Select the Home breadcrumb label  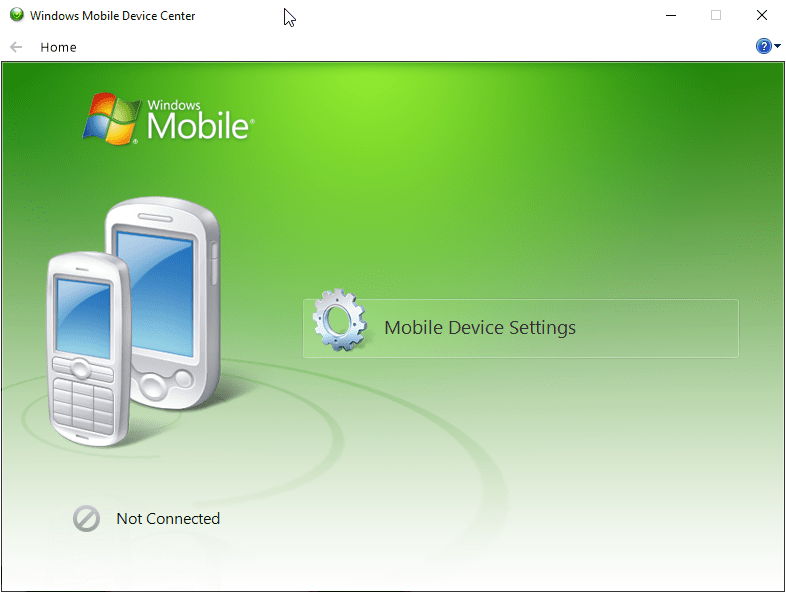(58, 47)
